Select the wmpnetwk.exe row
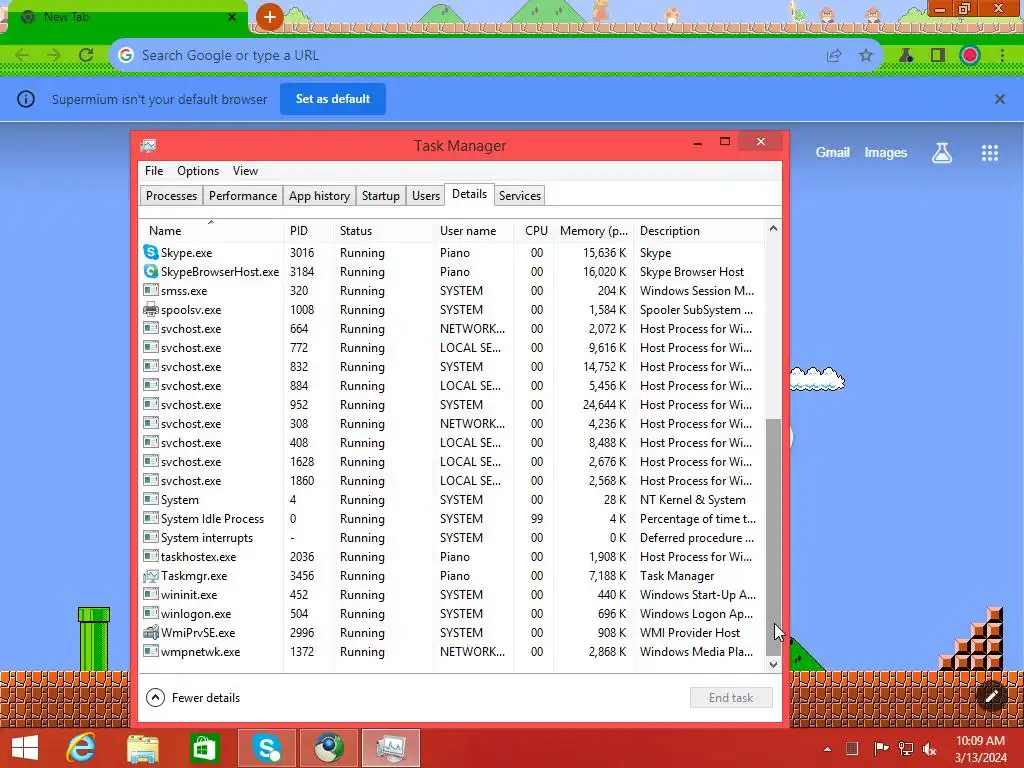 [x=452, y=652]
